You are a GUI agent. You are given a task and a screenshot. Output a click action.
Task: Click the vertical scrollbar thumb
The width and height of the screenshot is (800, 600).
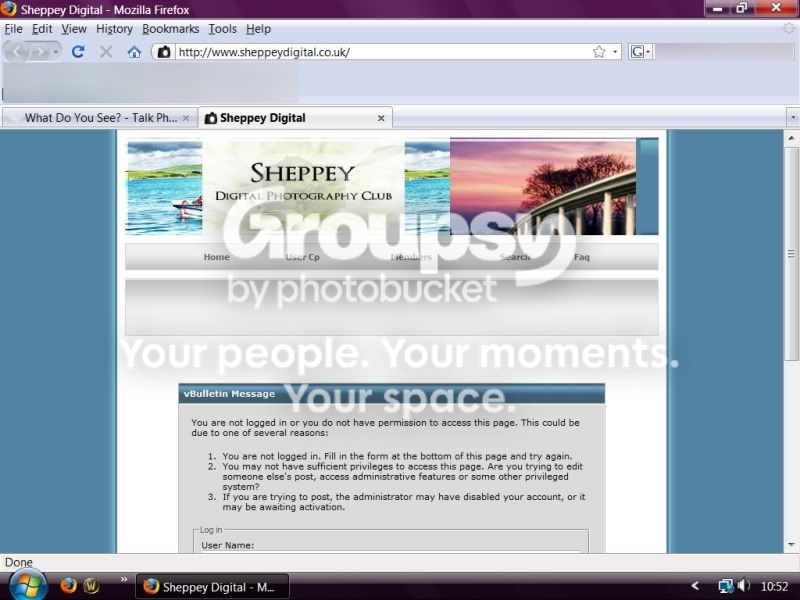point(791,253)
